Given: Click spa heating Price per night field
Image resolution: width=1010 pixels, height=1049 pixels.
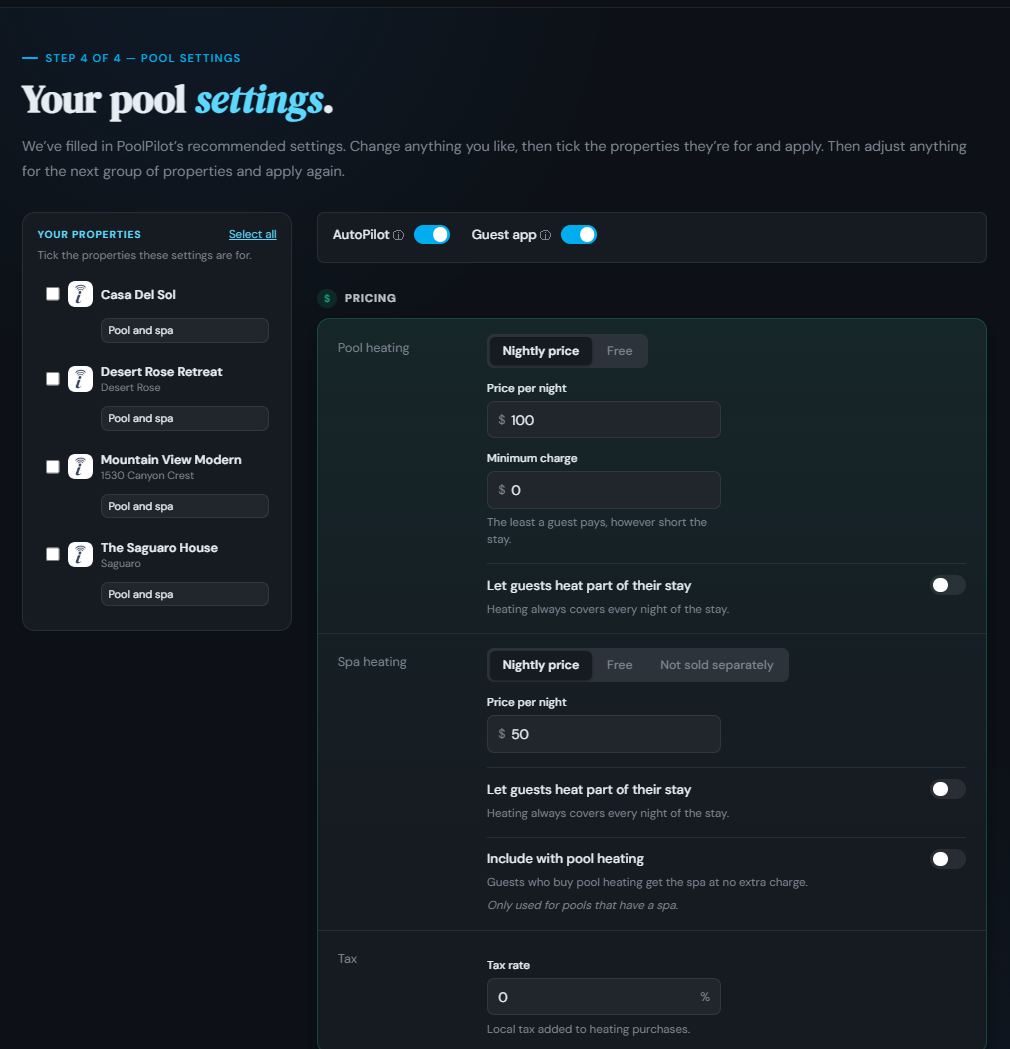Looking at the screenshot, I should (x=603, y=734).
